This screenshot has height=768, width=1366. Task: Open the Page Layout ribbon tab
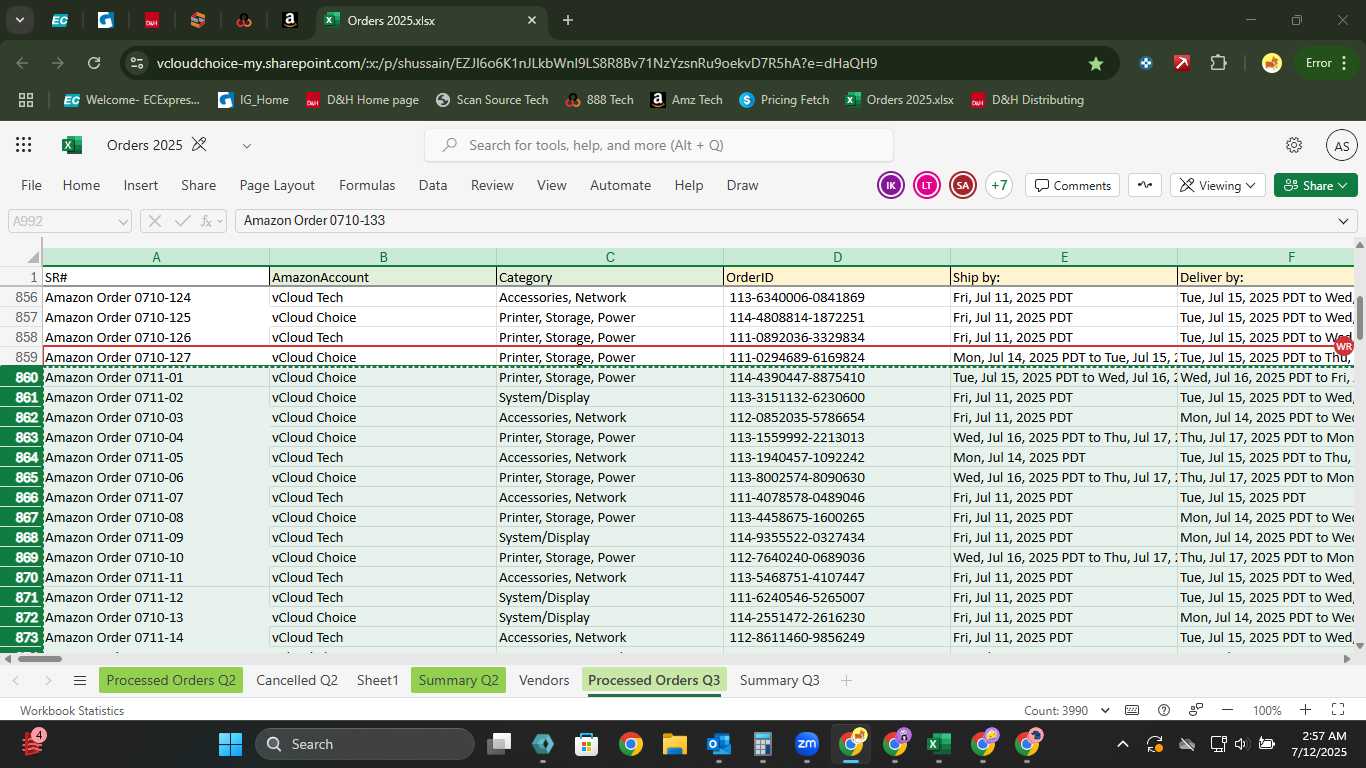click(277, 185)
